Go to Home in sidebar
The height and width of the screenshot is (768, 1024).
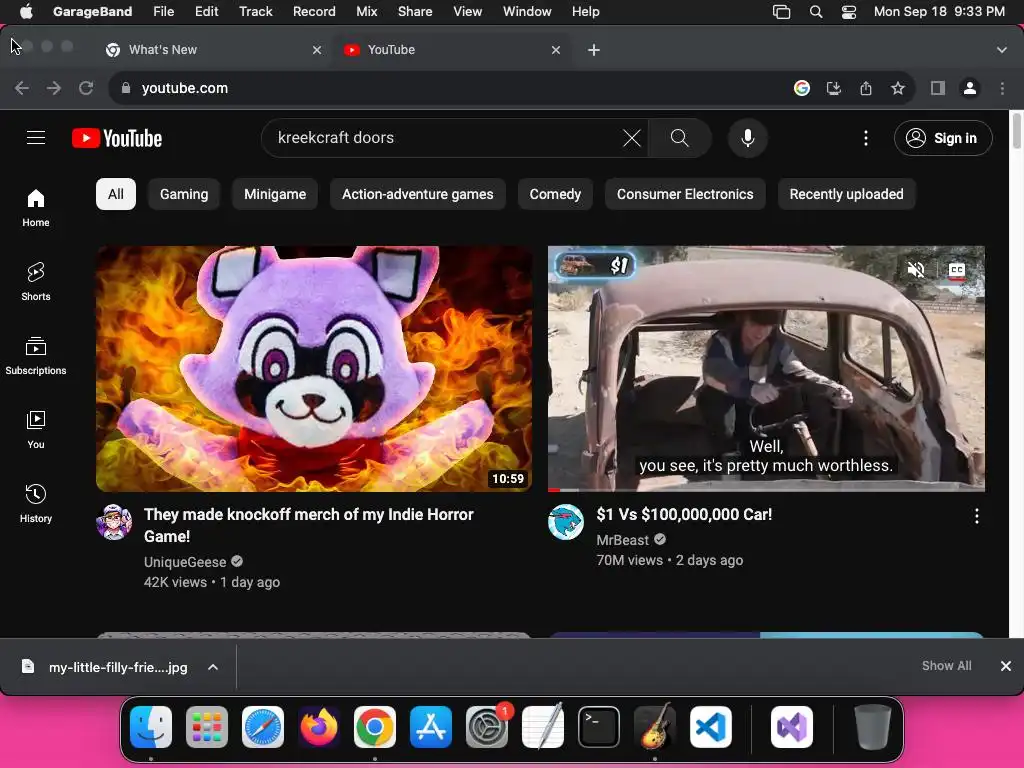[x=36, y=208]
